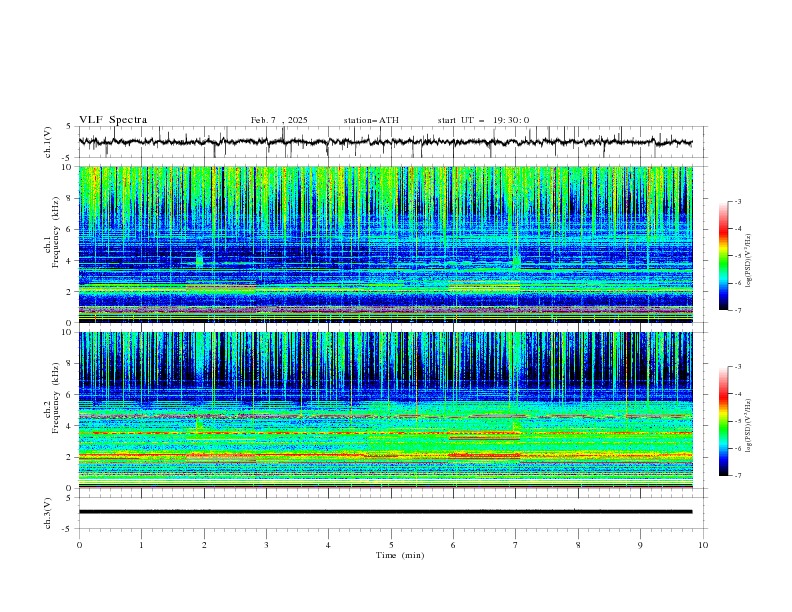Click the time axis tick label "1"
The width and height of the screenshot is (792, 612).
pos(141,545)
